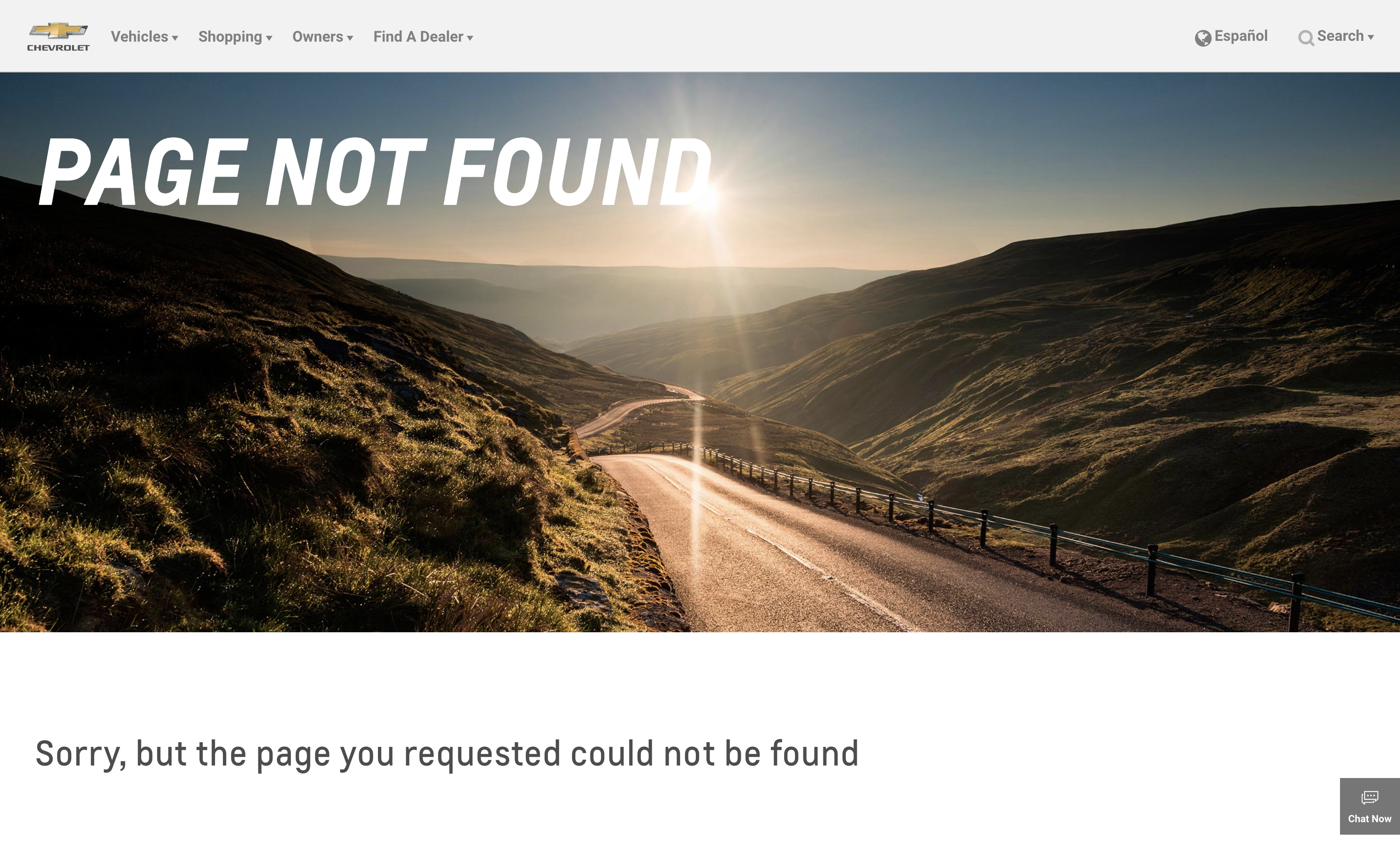Click the Chevrolet bowtie logo
This screenshot has height=843, width=1400.
coord(58,31)
